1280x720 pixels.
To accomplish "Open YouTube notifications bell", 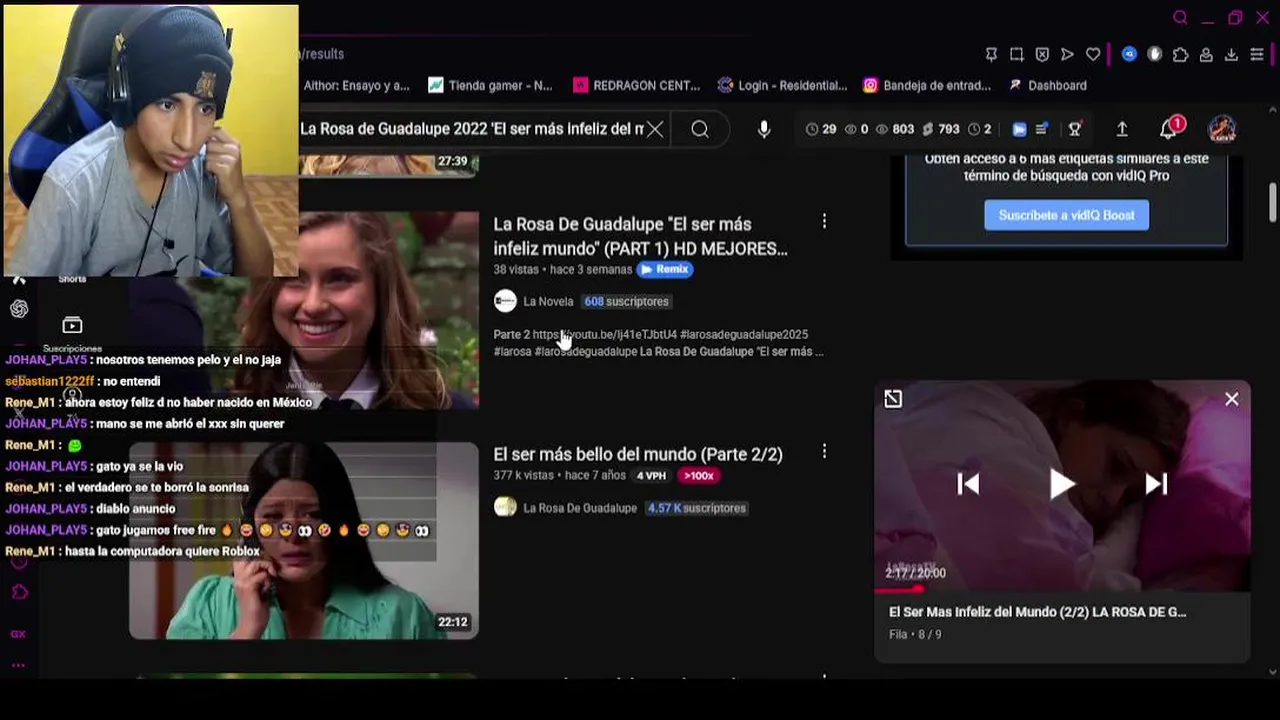I will [1168, 129].
